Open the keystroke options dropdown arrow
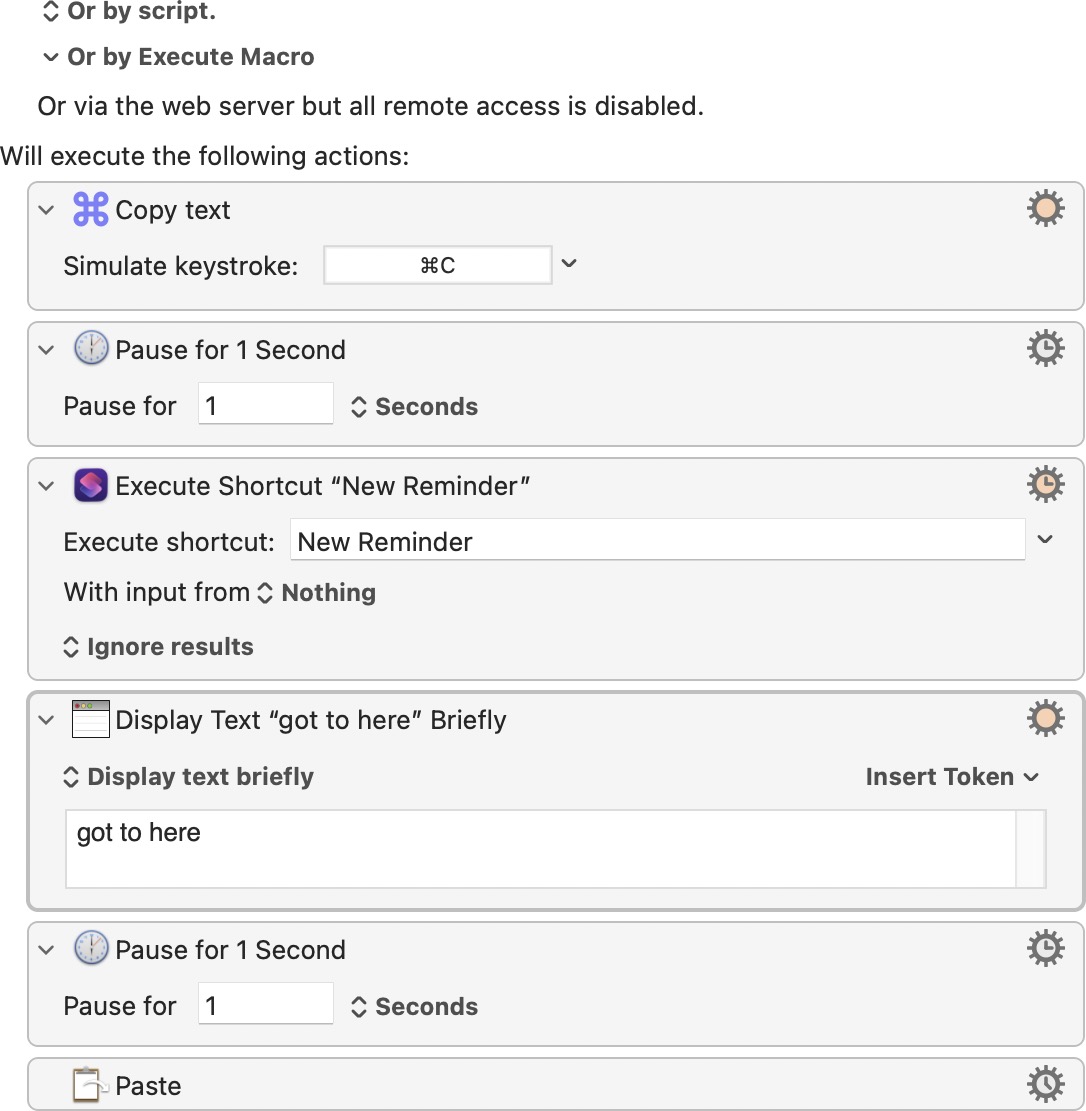This screenshot has height=1111, width=1086. [x=569, y=264]
